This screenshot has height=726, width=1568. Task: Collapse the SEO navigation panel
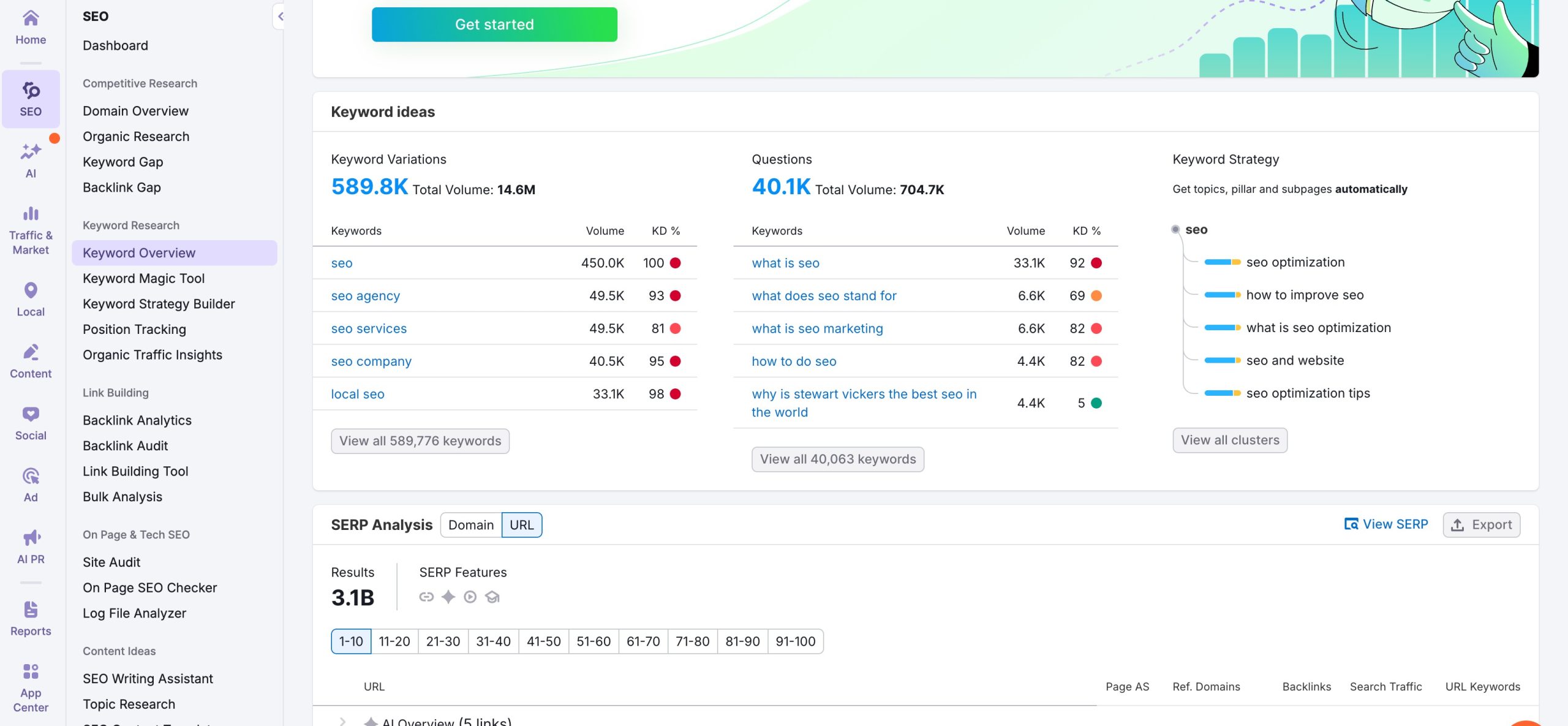click(281, 17)
